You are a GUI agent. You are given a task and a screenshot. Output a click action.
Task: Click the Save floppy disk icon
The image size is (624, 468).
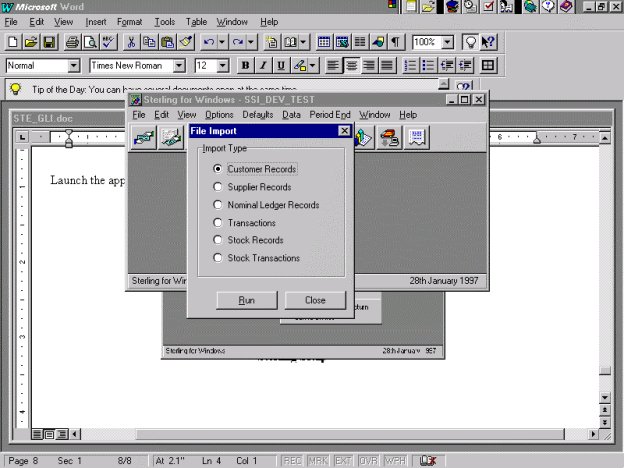49,42
